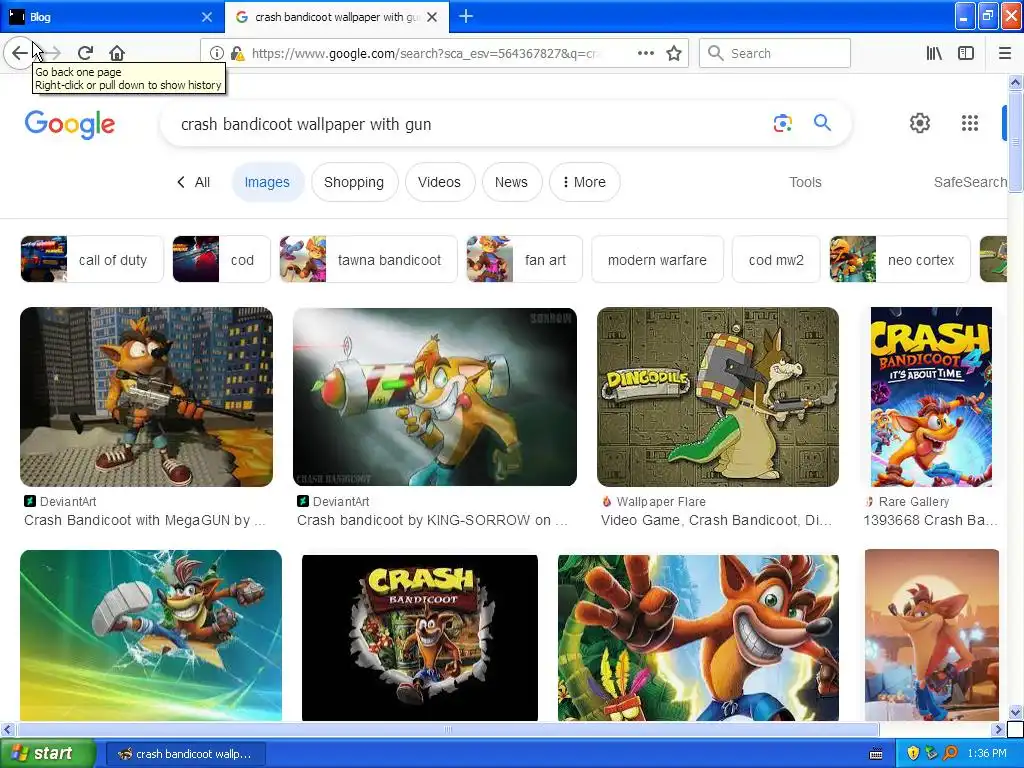Screen dimensions: 1024x768
Task: Open Video Game, Crash Bandicoot, Di... link
Action: 716,520
